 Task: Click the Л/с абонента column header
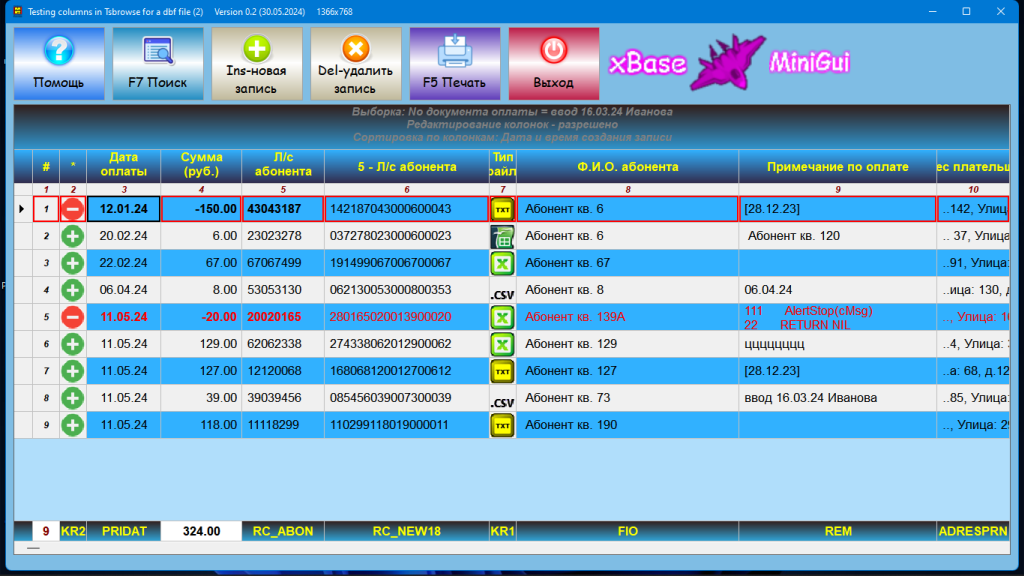tap(283, 166)
